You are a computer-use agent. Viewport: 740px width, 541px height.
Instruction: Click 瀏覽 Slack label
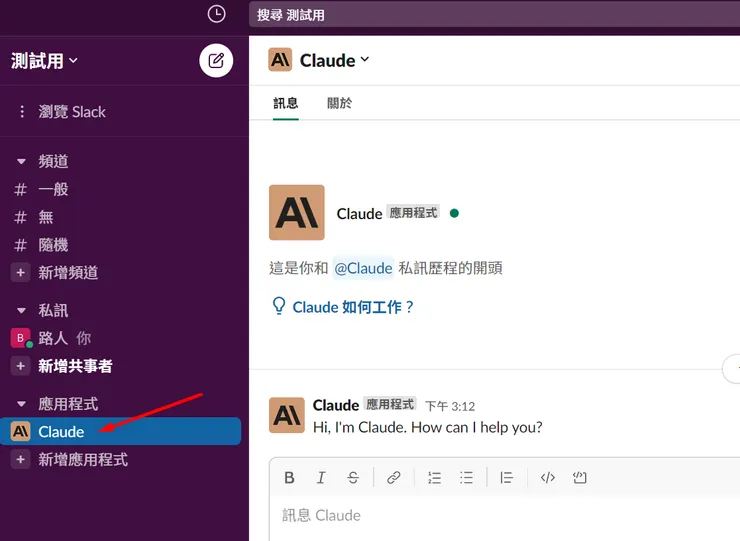tap(72, 112)
